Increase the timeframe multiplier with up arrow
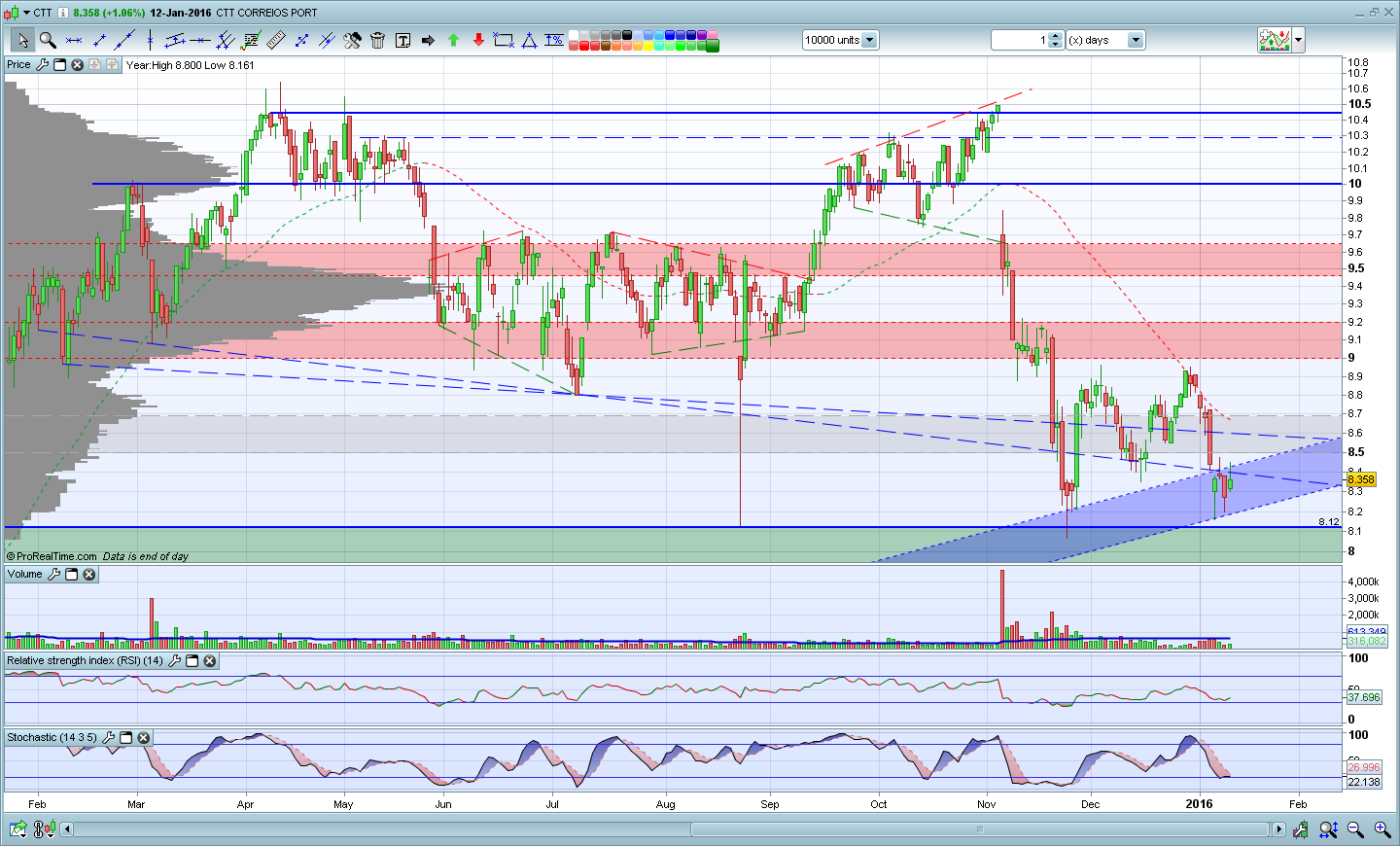Image resolution: width=1400 pixels, height=846 pixels. click(x=1056, y=36)
